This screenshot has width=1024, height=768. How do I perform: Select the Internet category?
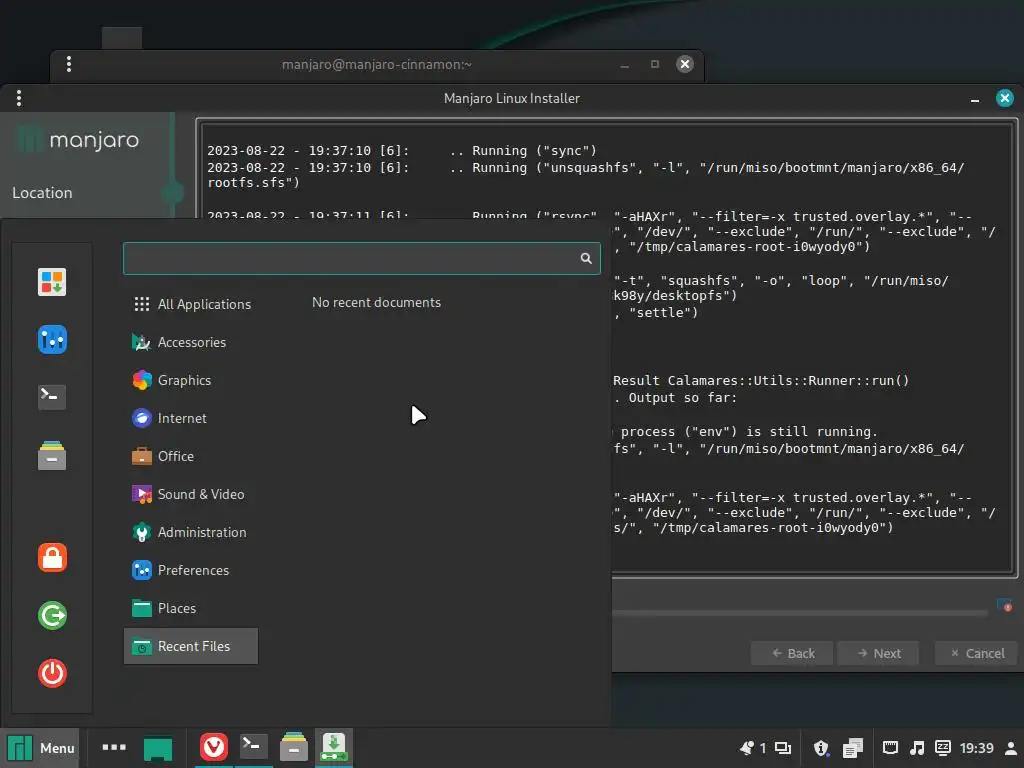pos(191,418)
